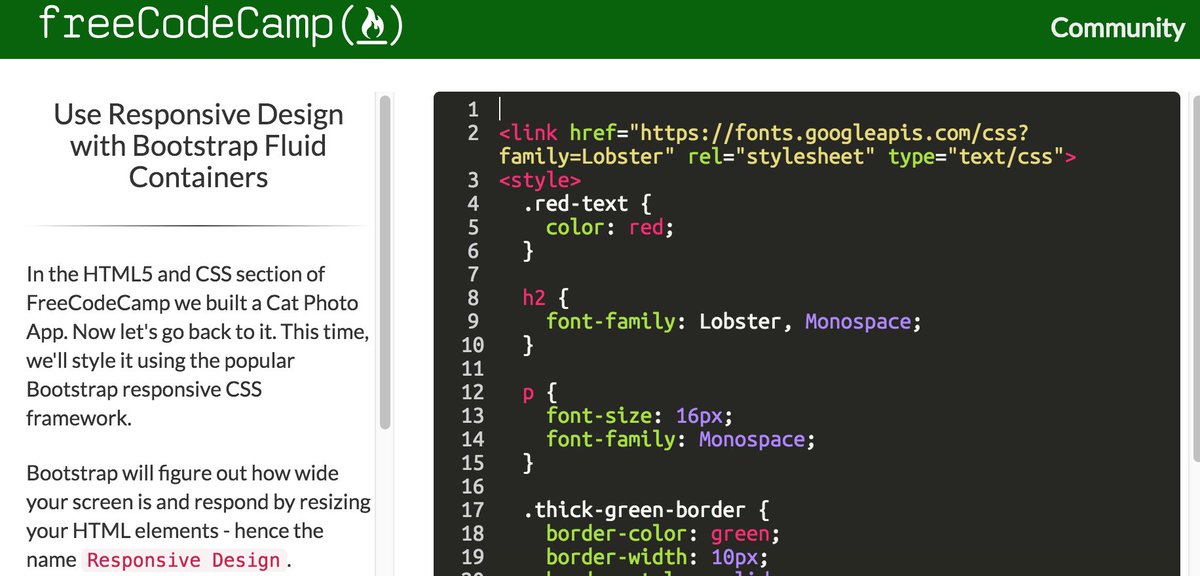The image size is (1200, 576).
Task: Click the '<link href=' tag on line 2
Action: pos(565,133)
